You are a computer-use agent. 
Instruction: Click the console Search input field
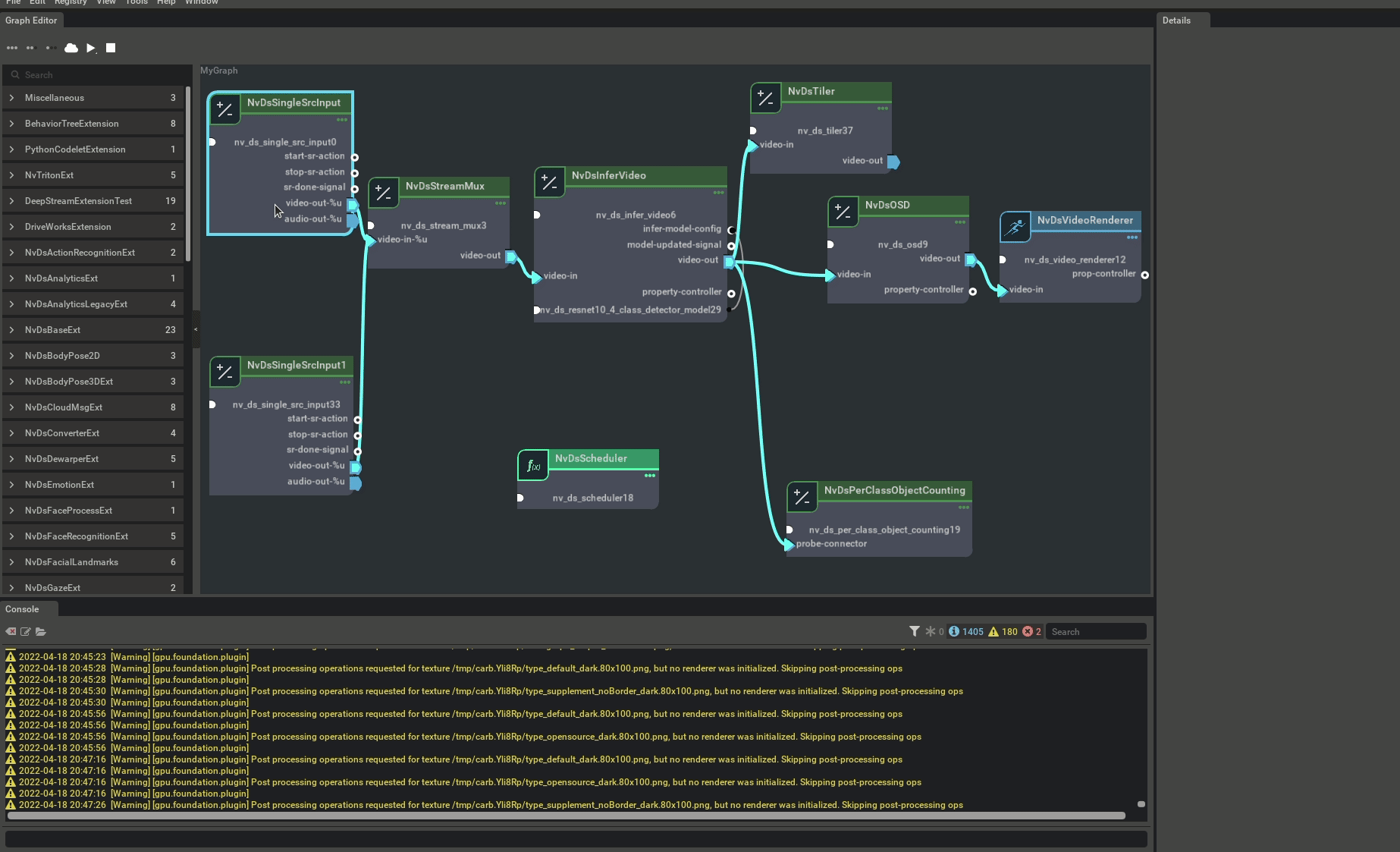[1095, 631]
